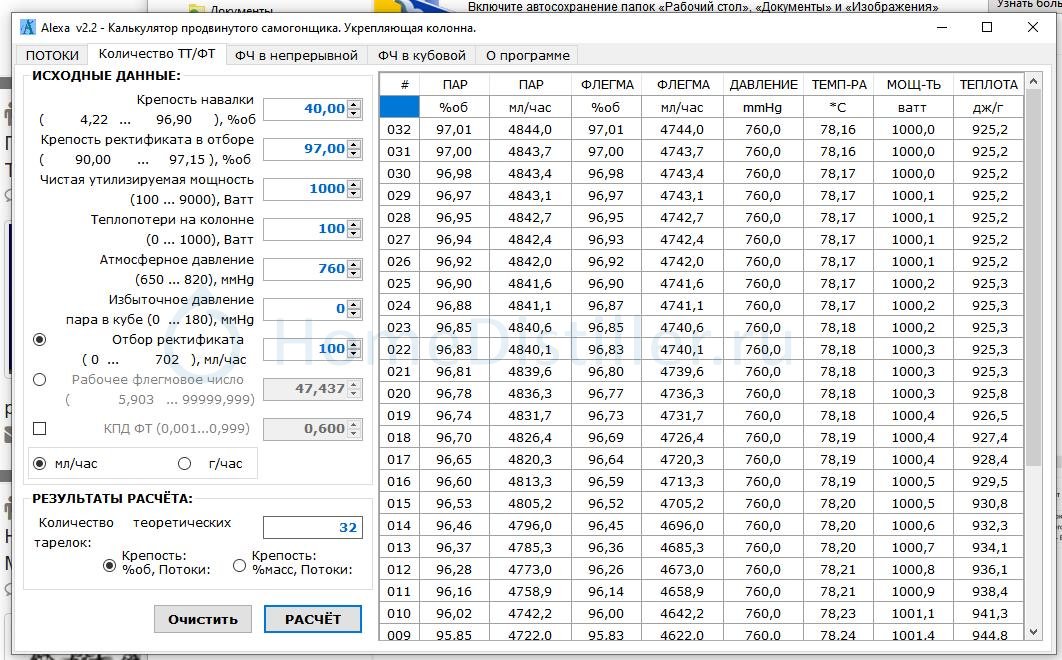Decrease Крепость ректификата with spinner down arrow
1062x660 pixels.
point(354,154)
